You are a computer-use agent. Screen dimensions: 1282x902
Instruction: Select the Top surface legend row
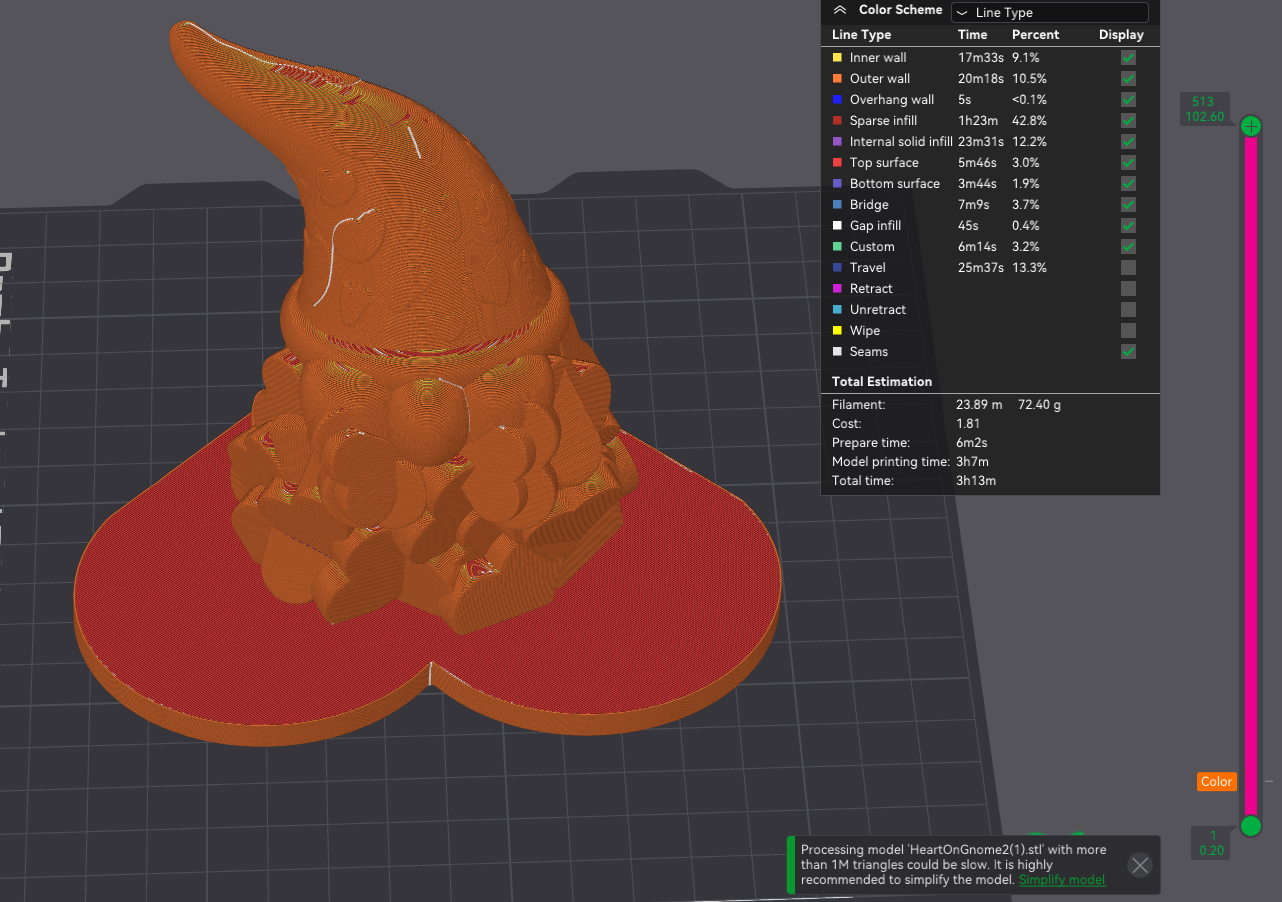(x=884, y=163)
